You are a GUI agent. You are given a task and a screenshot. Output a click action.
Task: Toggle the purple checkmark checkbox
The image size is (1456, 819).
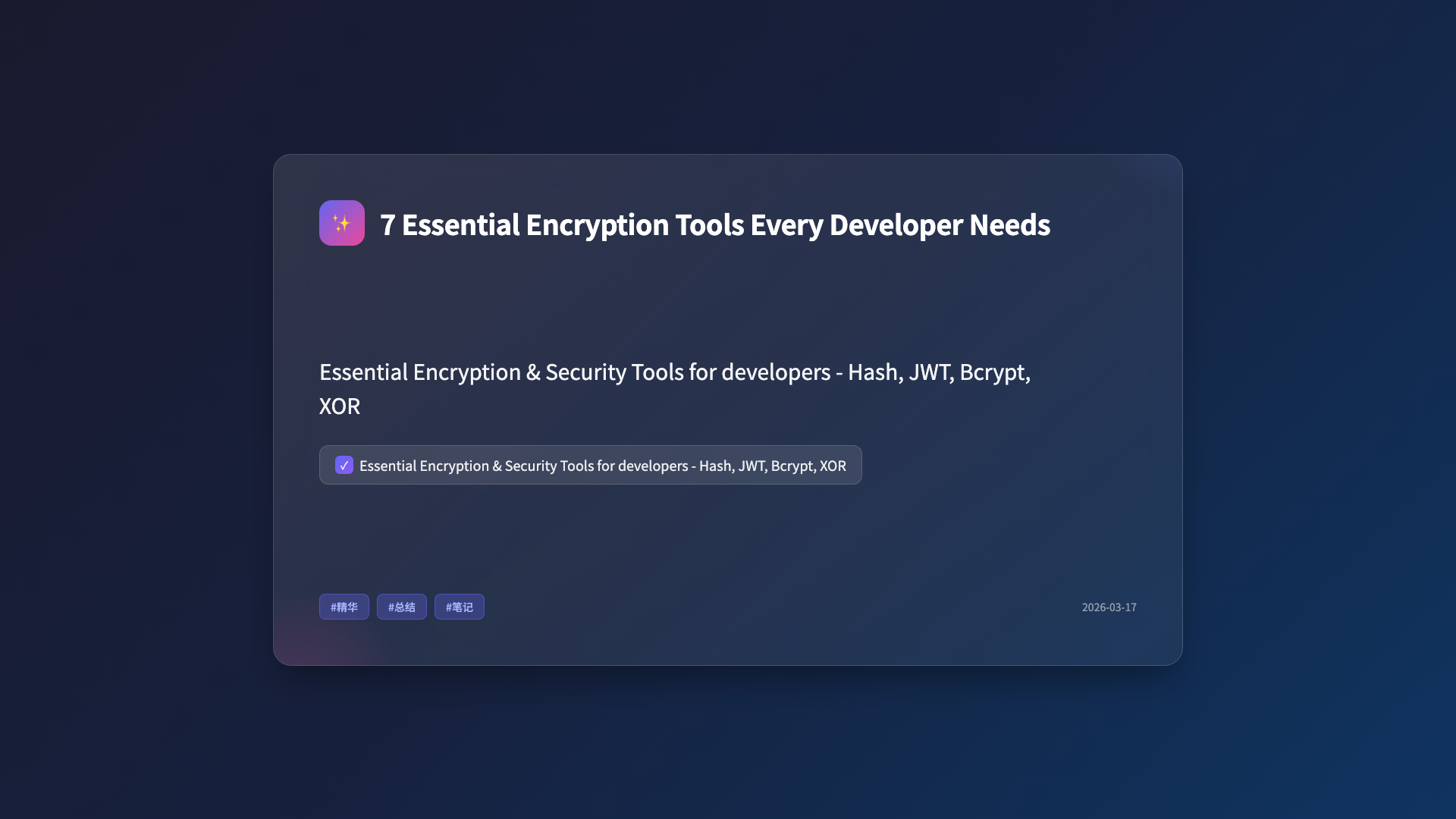click(344, 465)
